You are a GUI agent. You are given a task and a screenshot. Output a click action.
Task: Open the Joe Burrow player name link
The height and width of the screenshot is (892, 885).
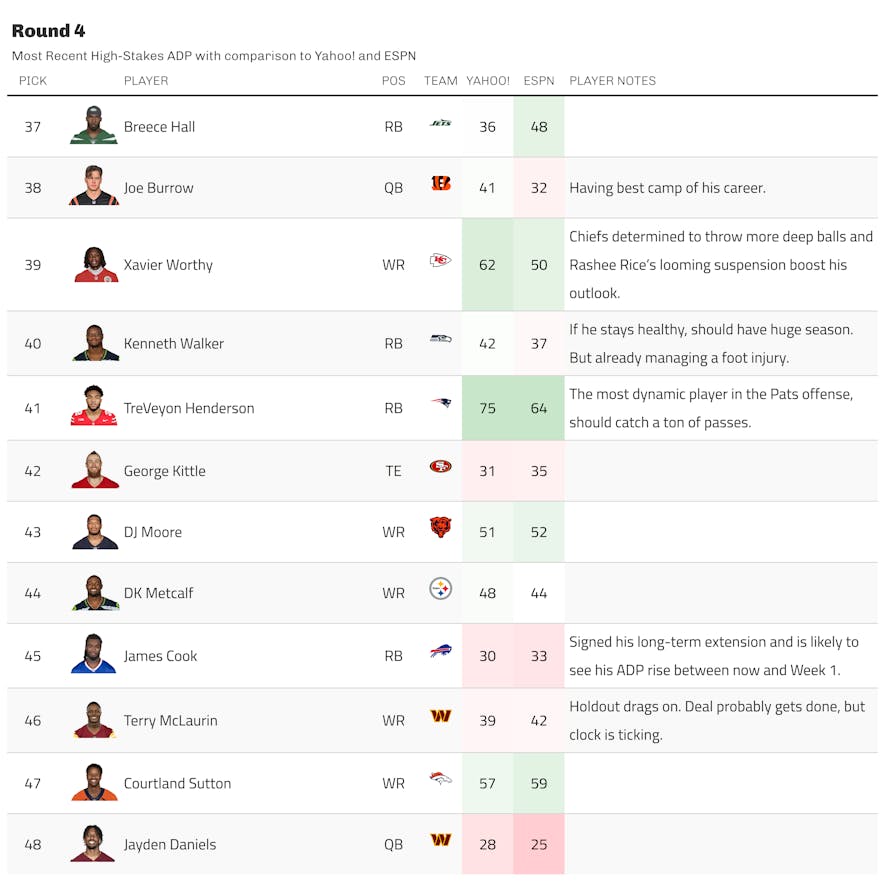[159, 188]
